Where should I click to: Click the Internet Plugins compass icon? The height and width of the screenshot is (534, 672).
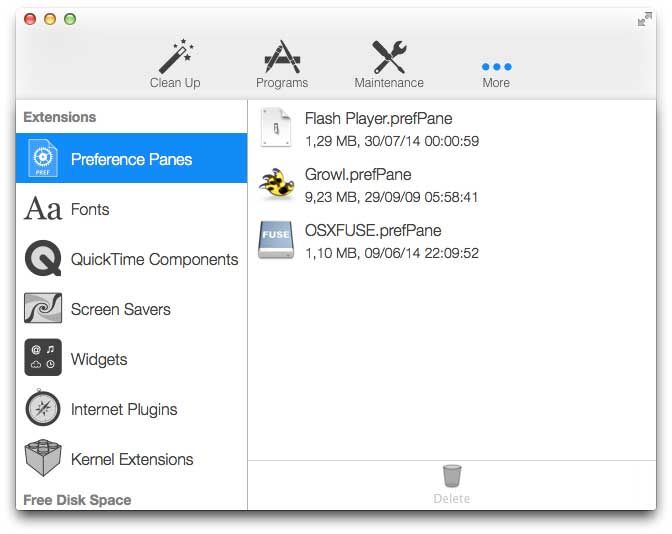point(43,409)
